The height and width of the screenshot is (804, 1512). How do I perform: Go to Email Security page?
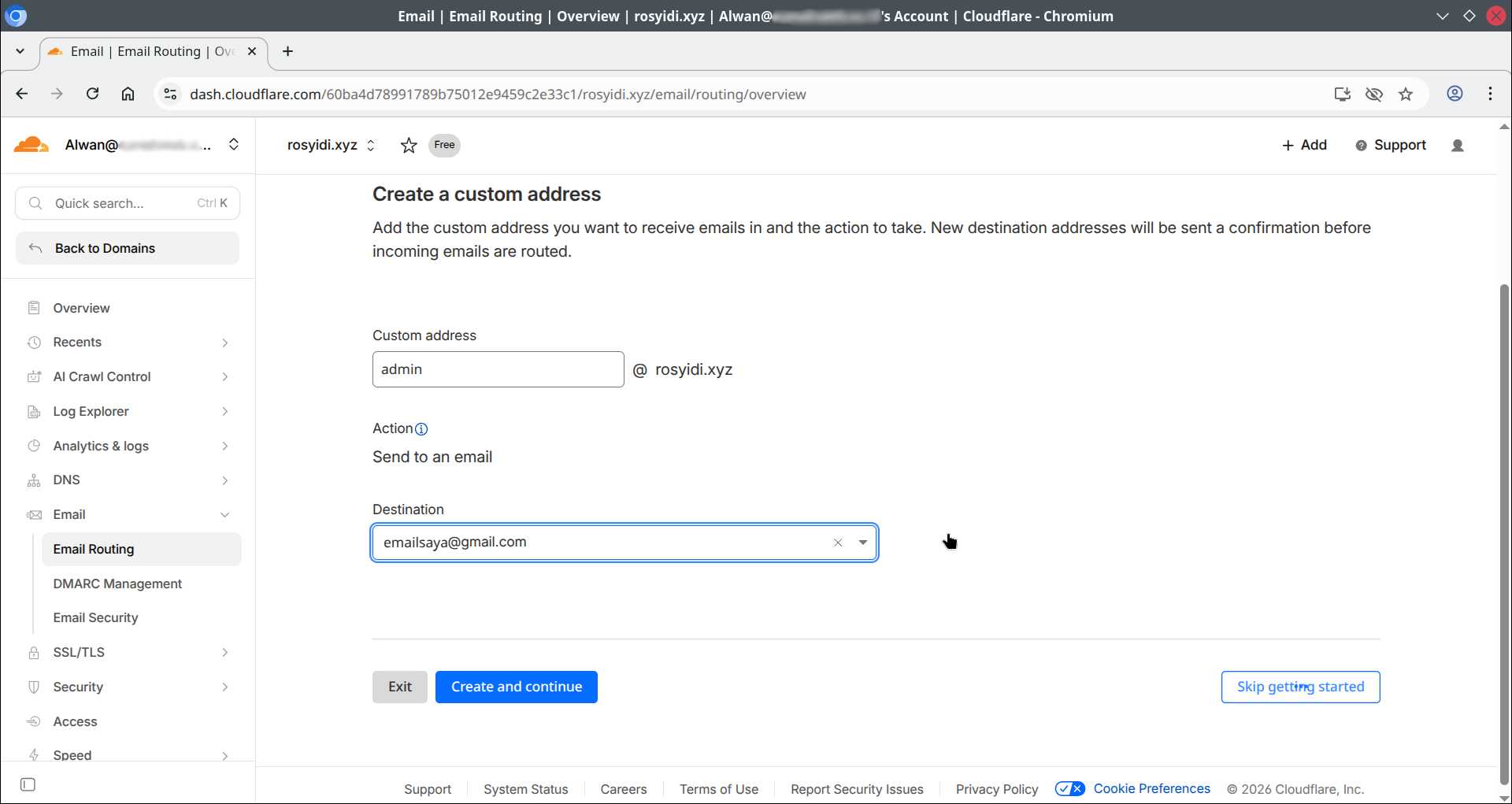click(x=95, y=618)
